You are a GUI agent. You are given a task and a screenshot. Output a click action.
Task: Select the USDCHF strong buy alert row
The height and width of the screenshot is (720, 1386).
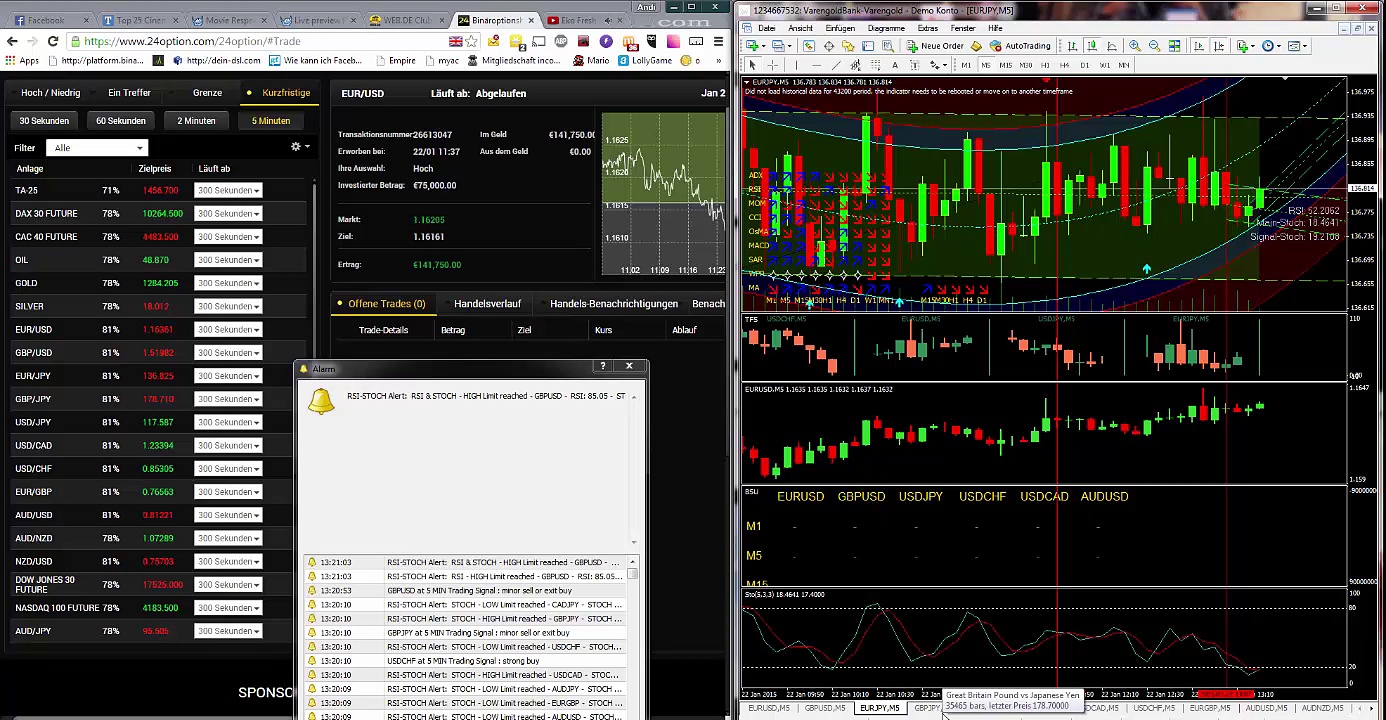tap(463, 661)
